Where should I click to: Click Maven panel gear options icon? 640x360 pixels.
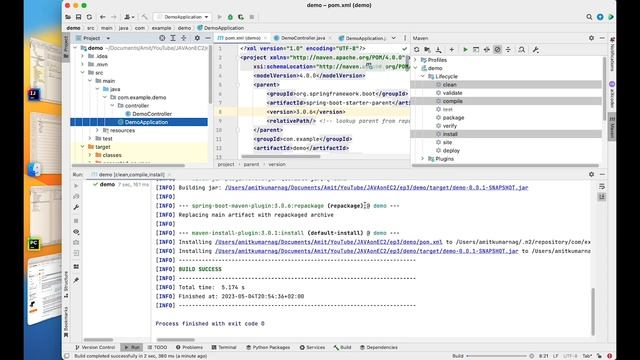tap(591, 38)
